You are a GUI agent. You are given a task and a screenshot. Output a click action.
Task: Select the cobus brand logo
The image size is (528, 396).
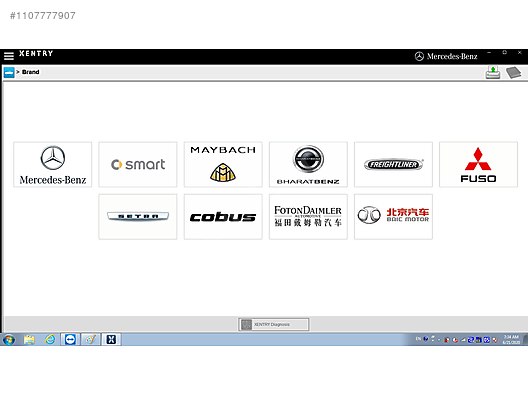223,217
